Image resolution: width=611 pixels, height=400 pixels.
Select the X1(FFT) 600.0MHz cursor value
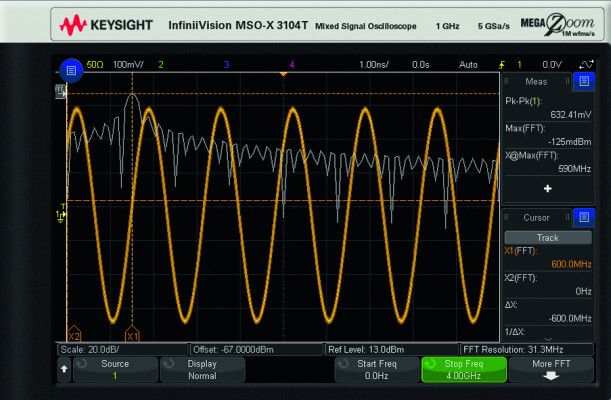pyautogui.click(x=548, y=258)
